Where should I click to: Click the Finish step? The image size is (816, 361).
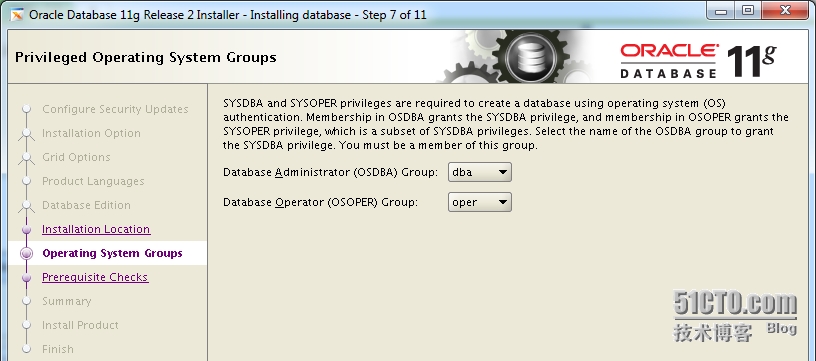[x=57, y=349]
